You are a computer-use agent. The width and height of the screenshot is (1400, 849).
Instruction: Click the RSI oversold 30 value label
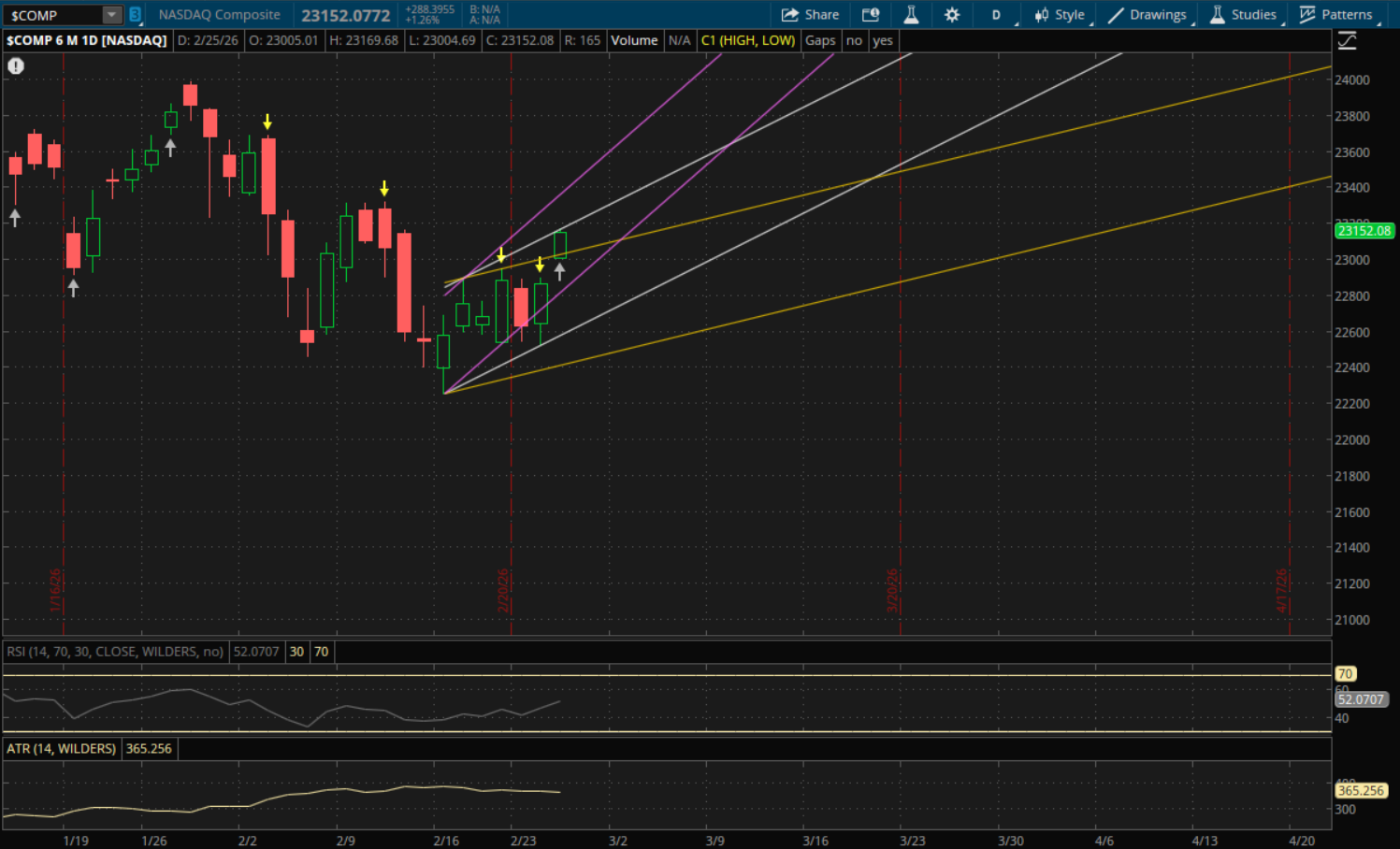296,652
